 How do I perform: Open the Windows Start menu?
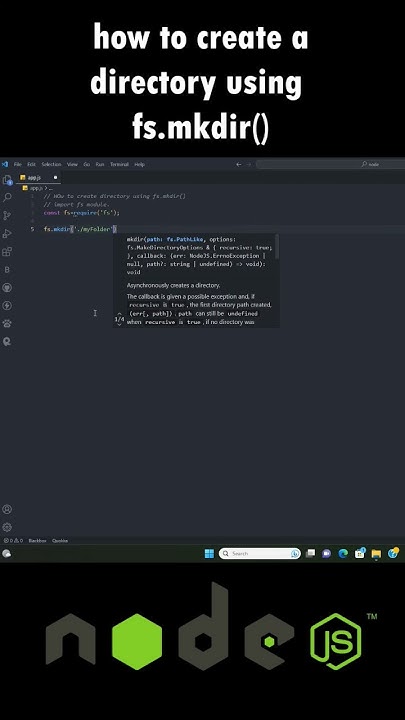pyautogui.click(x=209, y=553)
